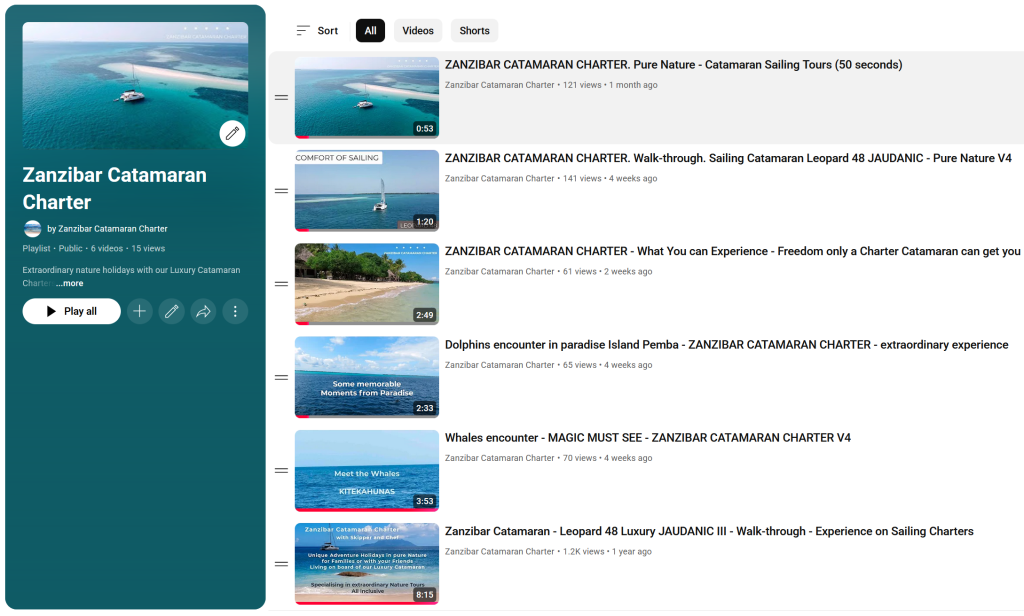Viewport: 1024px width, 616px height.
Task: Open the Sort menu
Action: click(x=317, y=31)
